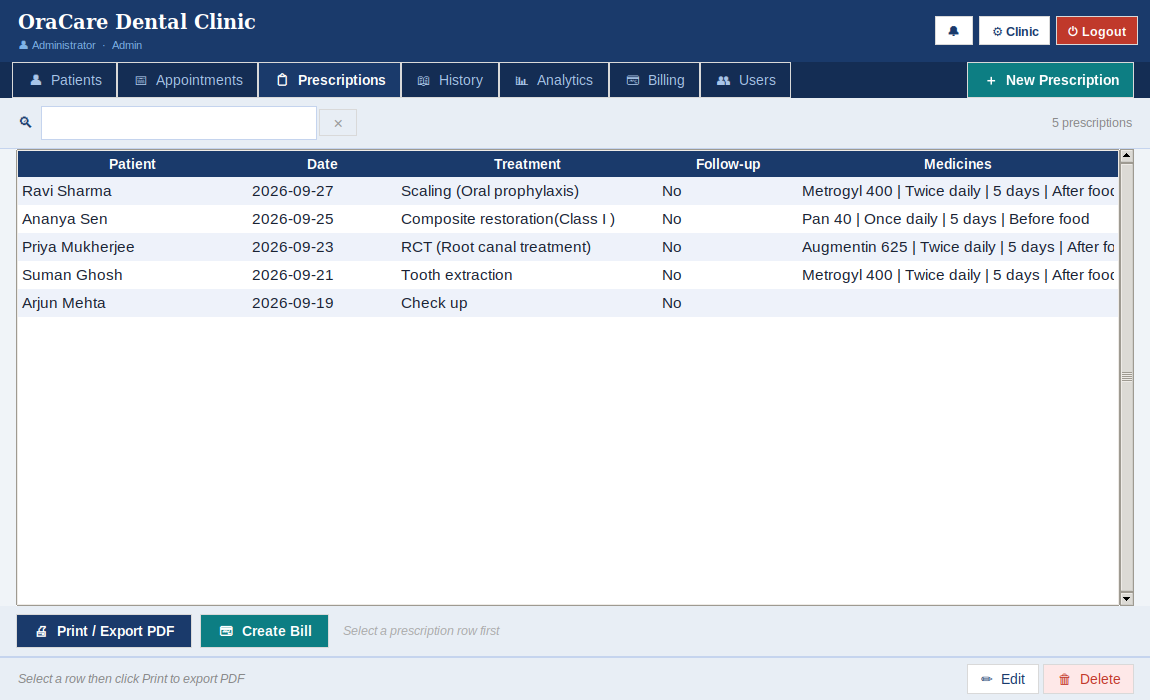Create a New Prescription

click(x=1050, y=80)
